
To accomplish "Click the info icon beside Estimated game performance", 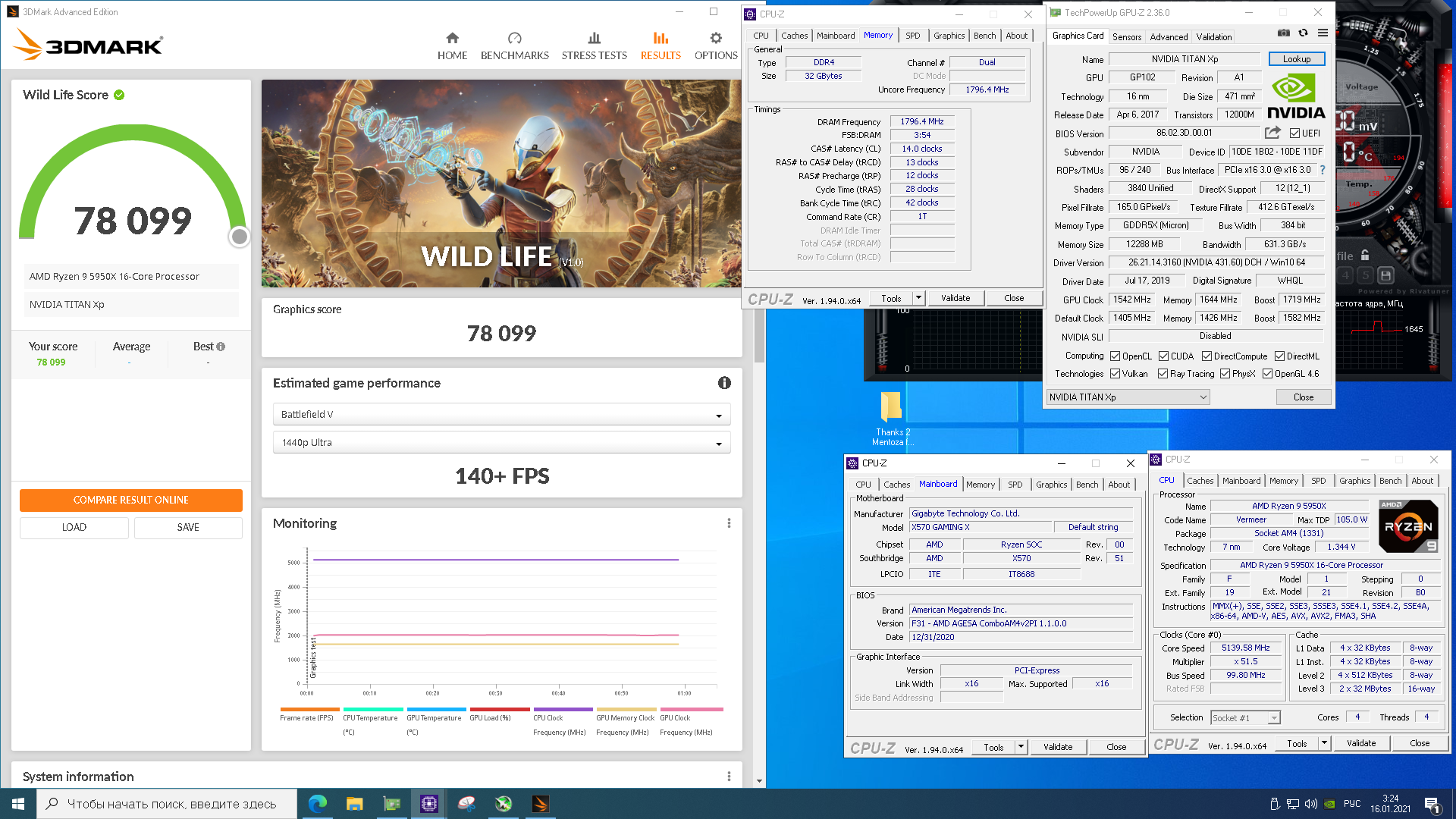I will coord(724,383).
